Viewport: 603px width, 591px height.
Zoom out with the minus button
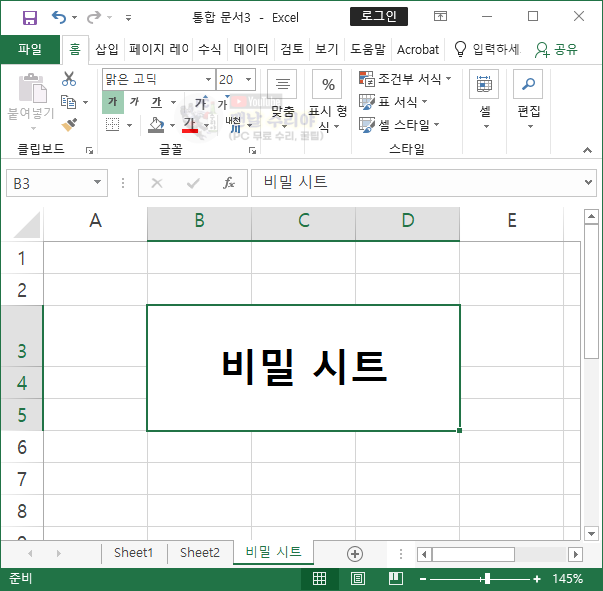[x=423, y=579]
